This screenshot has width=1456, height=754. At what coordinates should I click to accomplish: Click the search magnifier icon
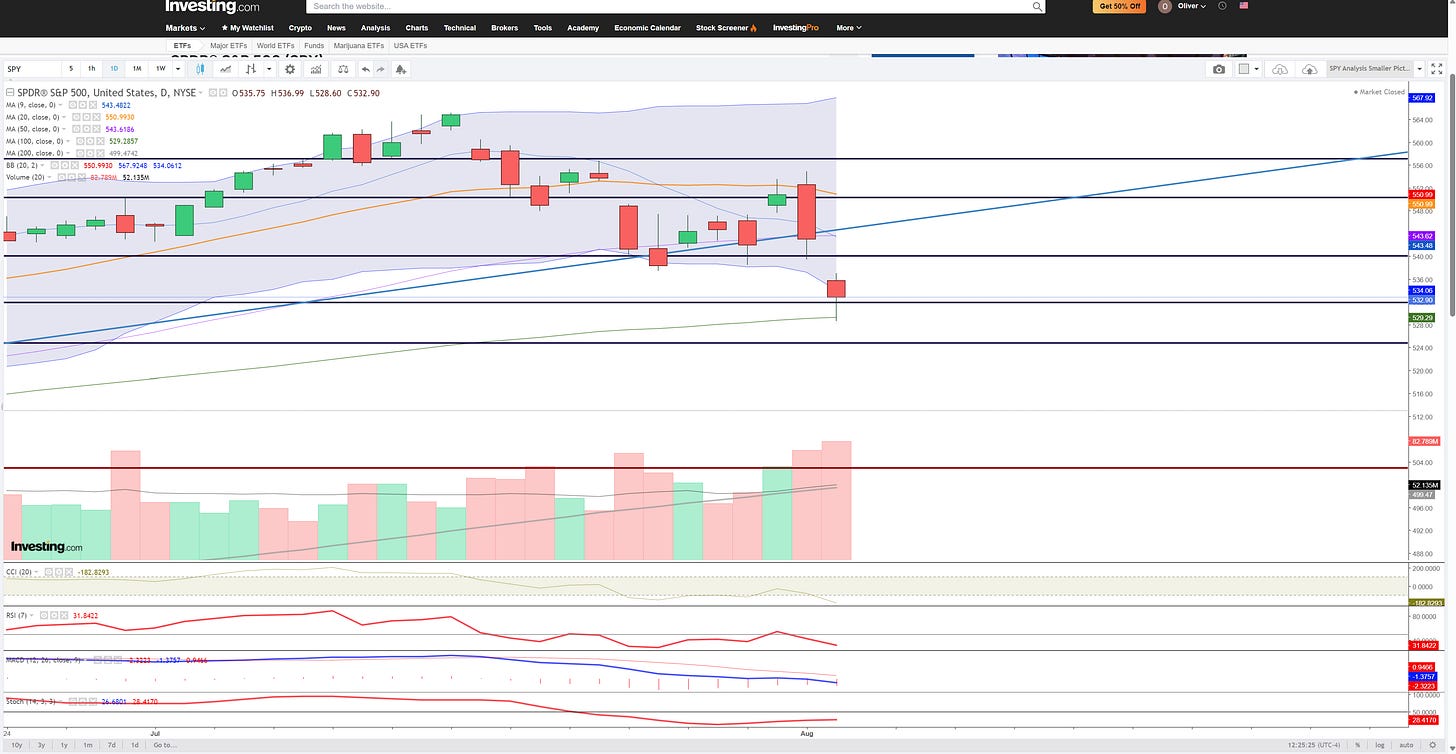pos(1037,6)
